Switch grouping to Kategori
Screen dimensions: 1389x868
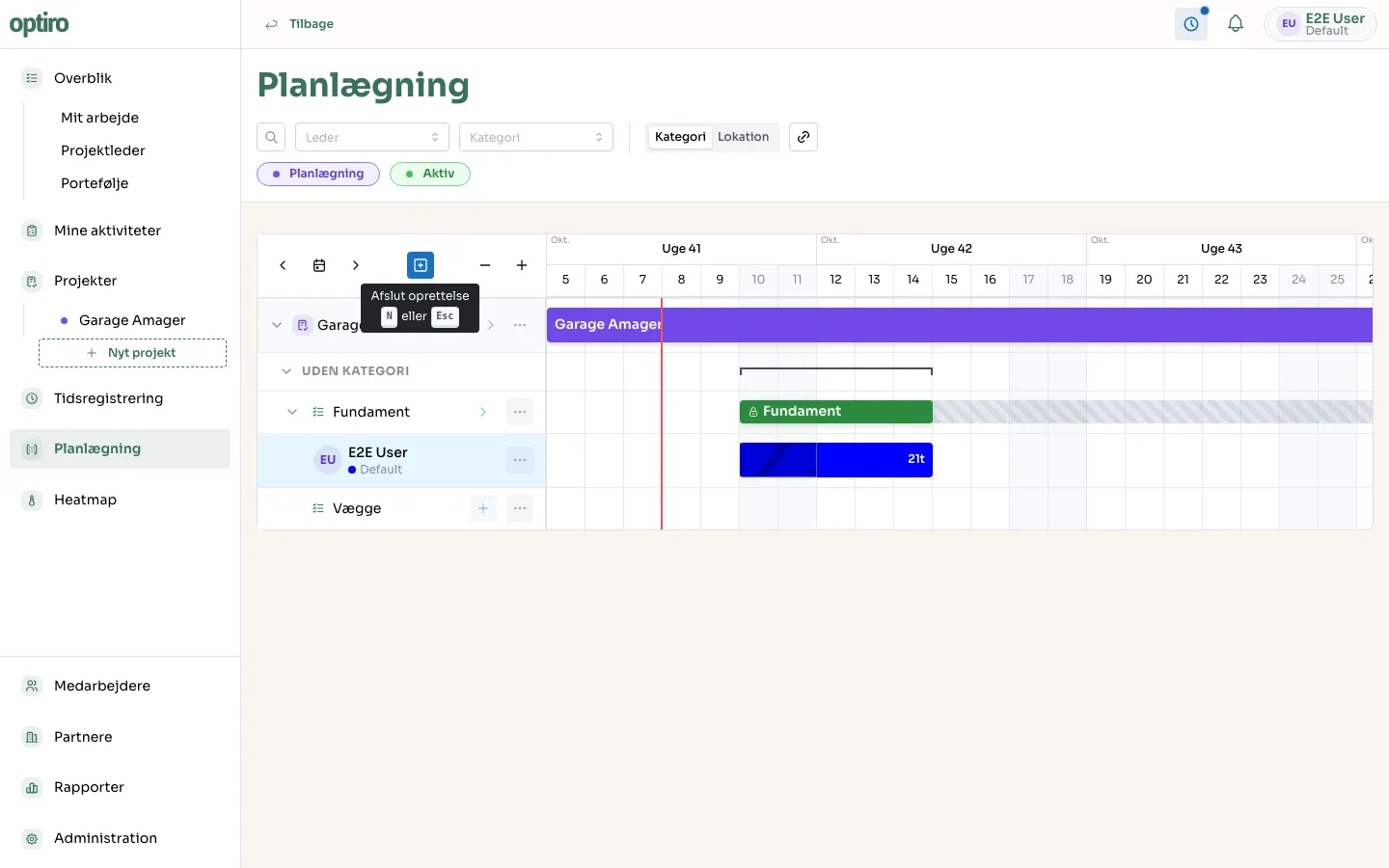pos(680,137)
